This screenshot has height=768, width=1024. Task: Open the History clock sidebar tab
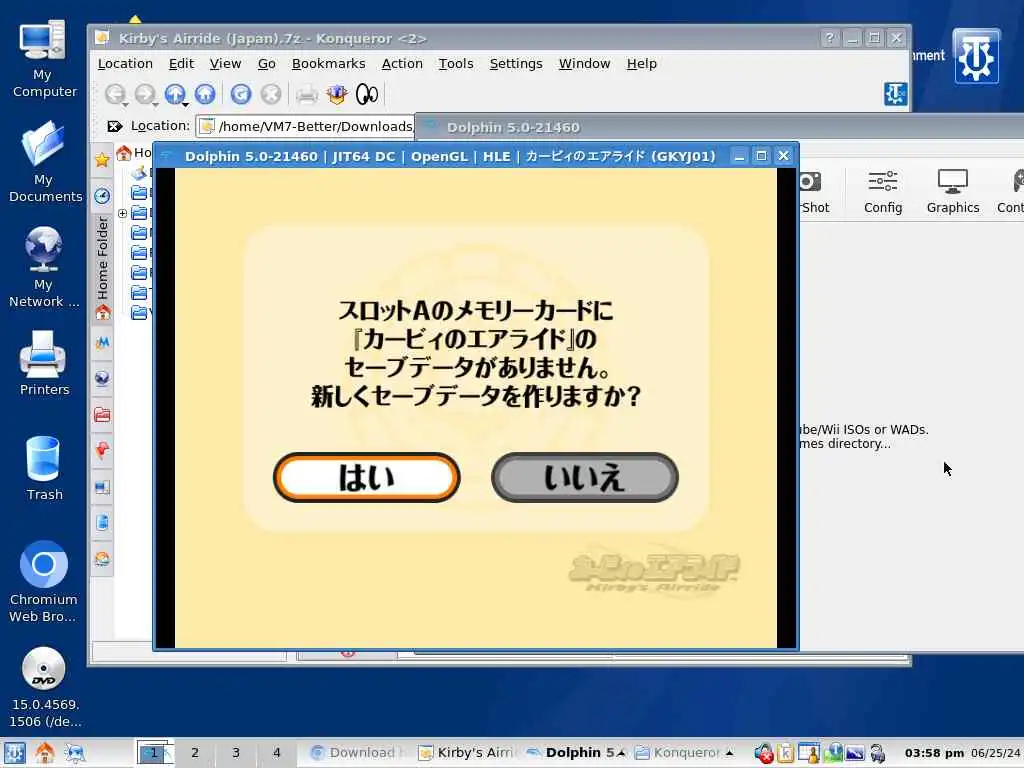[x=102, y=195]
